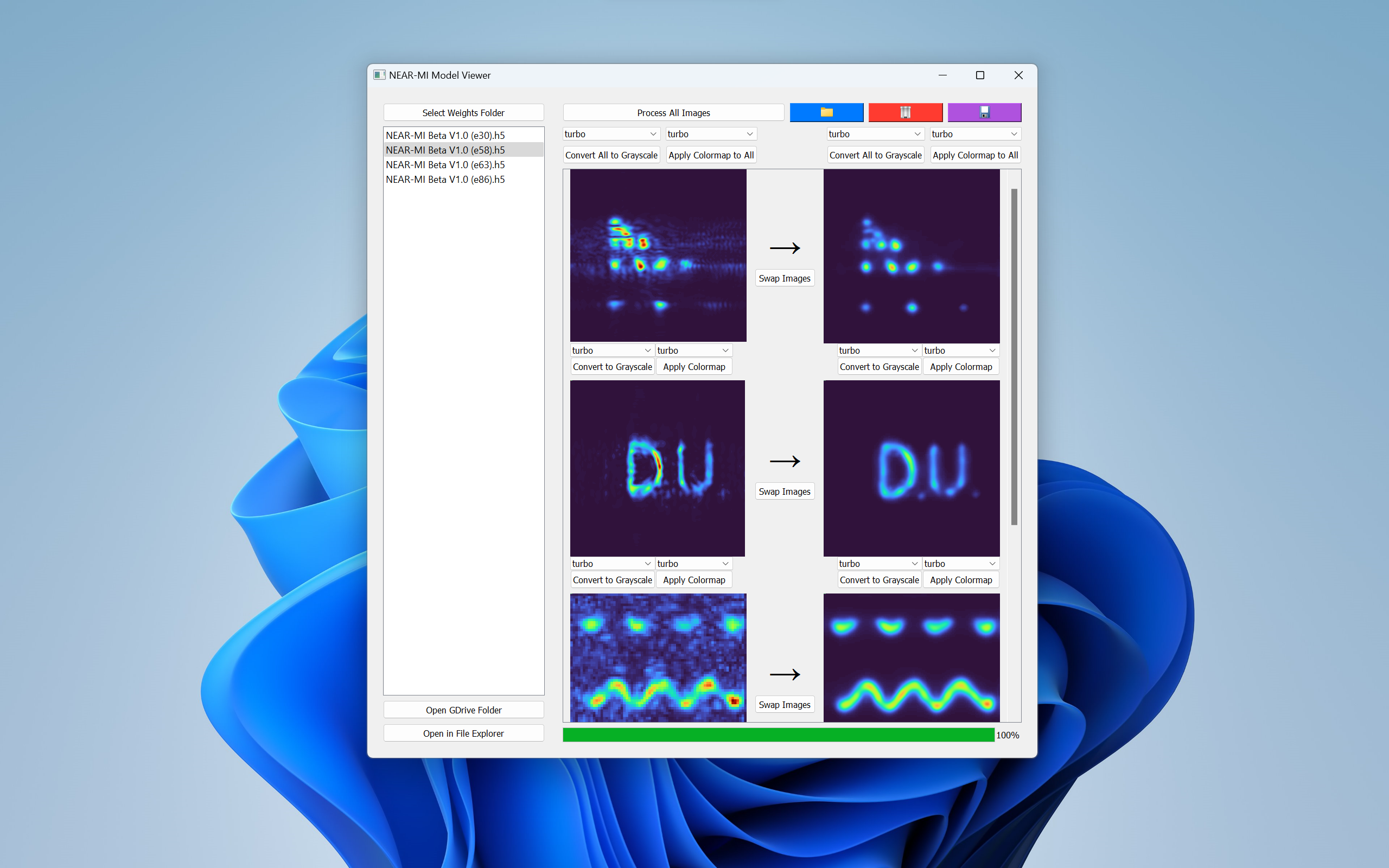
Task: Run Convert All to Grayscale on the left panel
Action: point(611,155)
